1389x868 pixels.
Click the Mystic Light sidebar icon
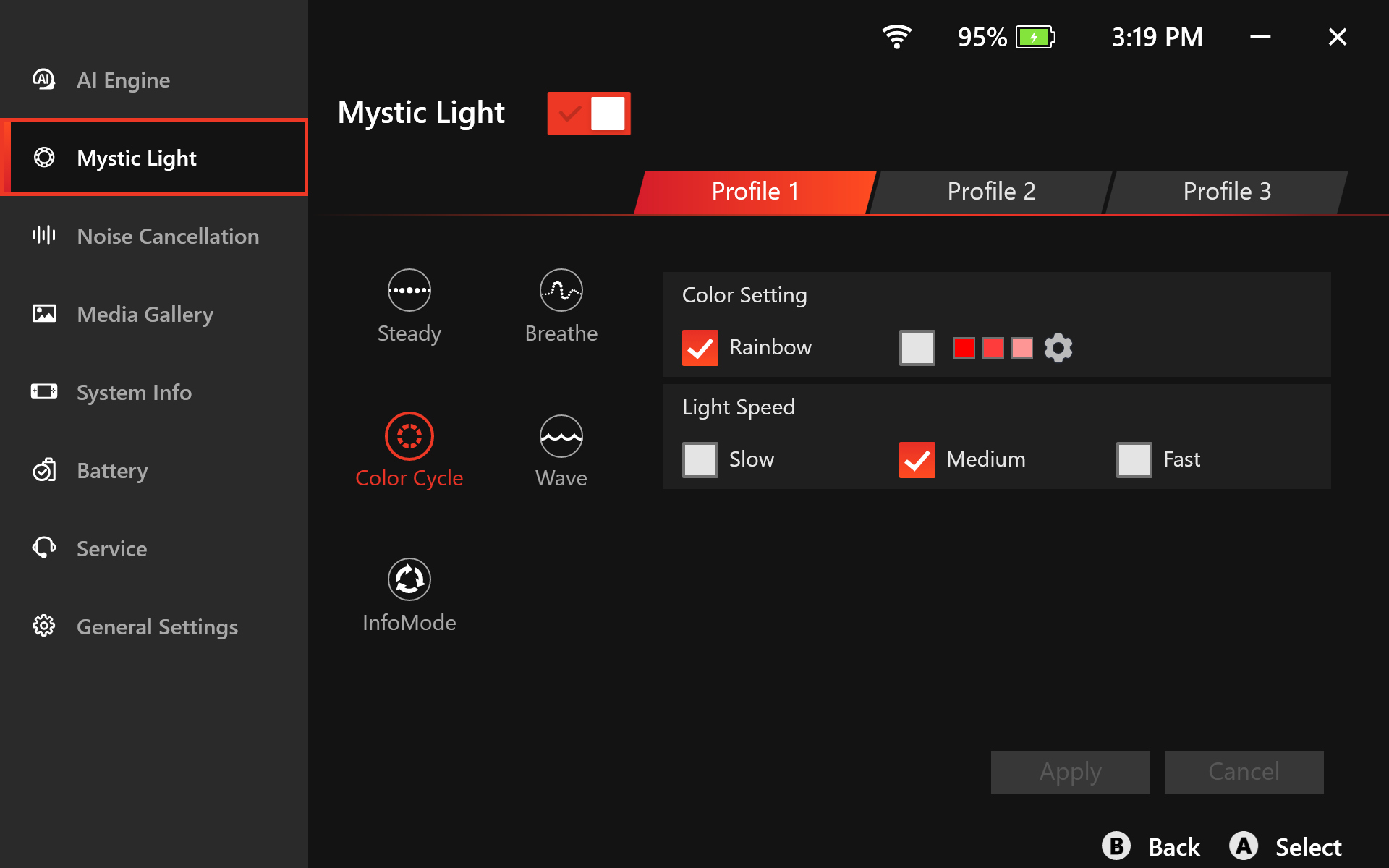click(44, 158)
